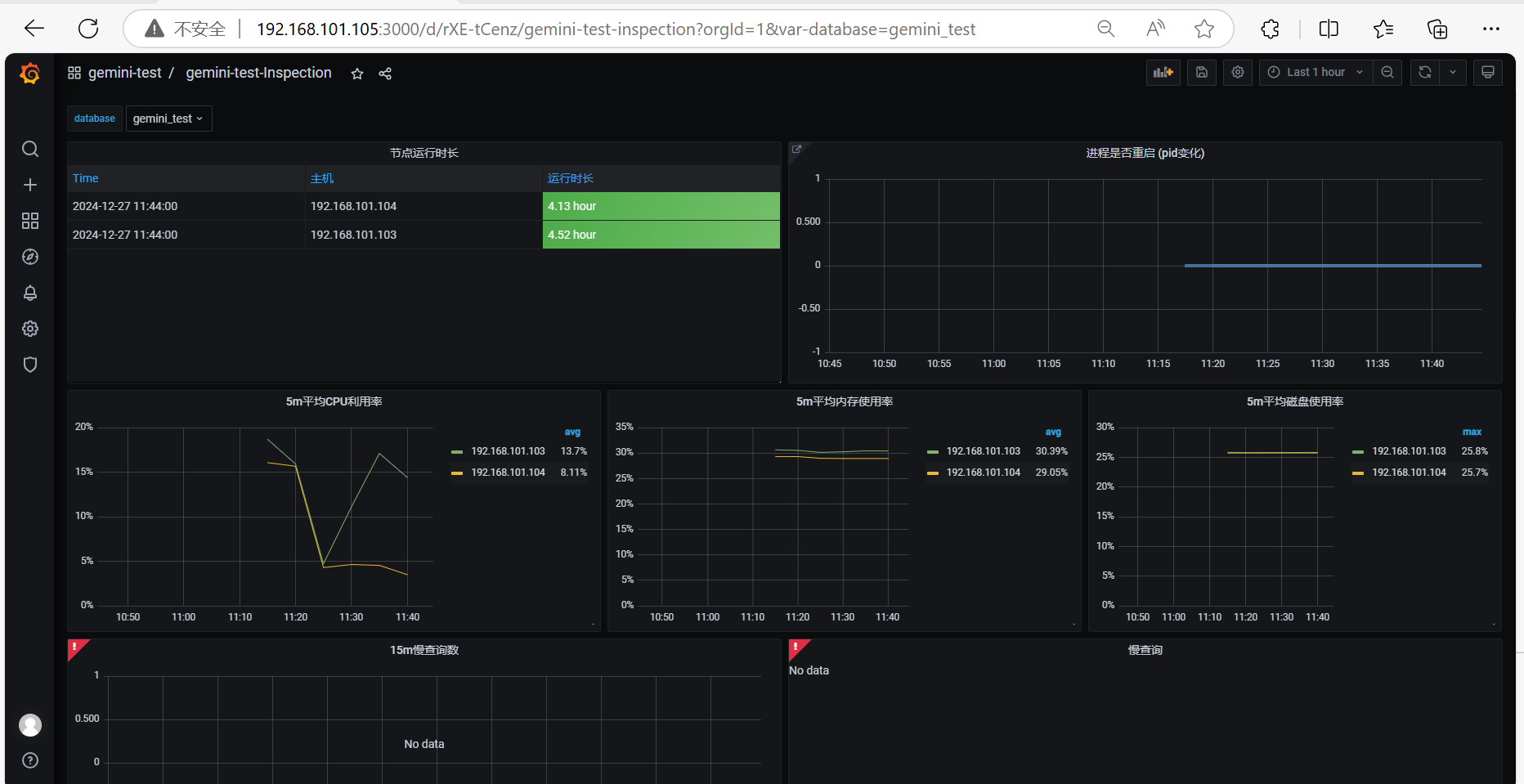The width and height of the screenshot is (1524, 784).
Task: Open the 5m平均CPU利用率 panel title menu
Action: pyautogui.click(x=334, y=401)
